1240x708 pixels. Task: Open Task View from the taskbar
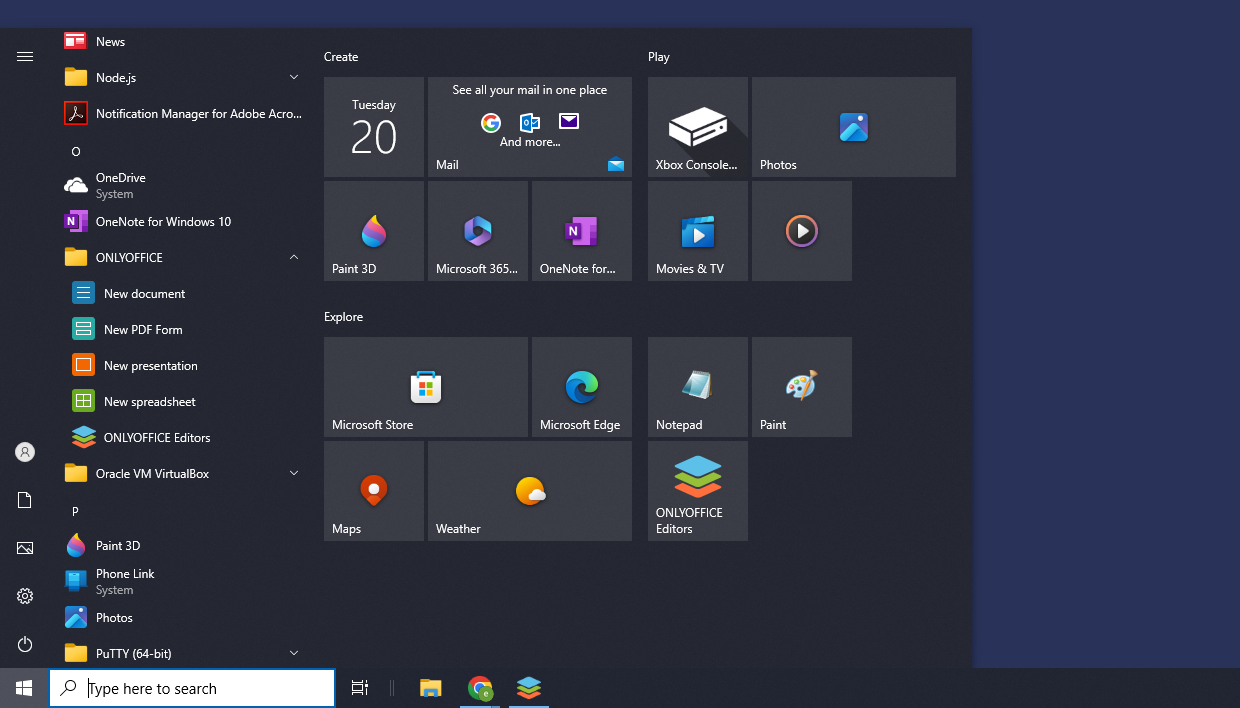360,688
